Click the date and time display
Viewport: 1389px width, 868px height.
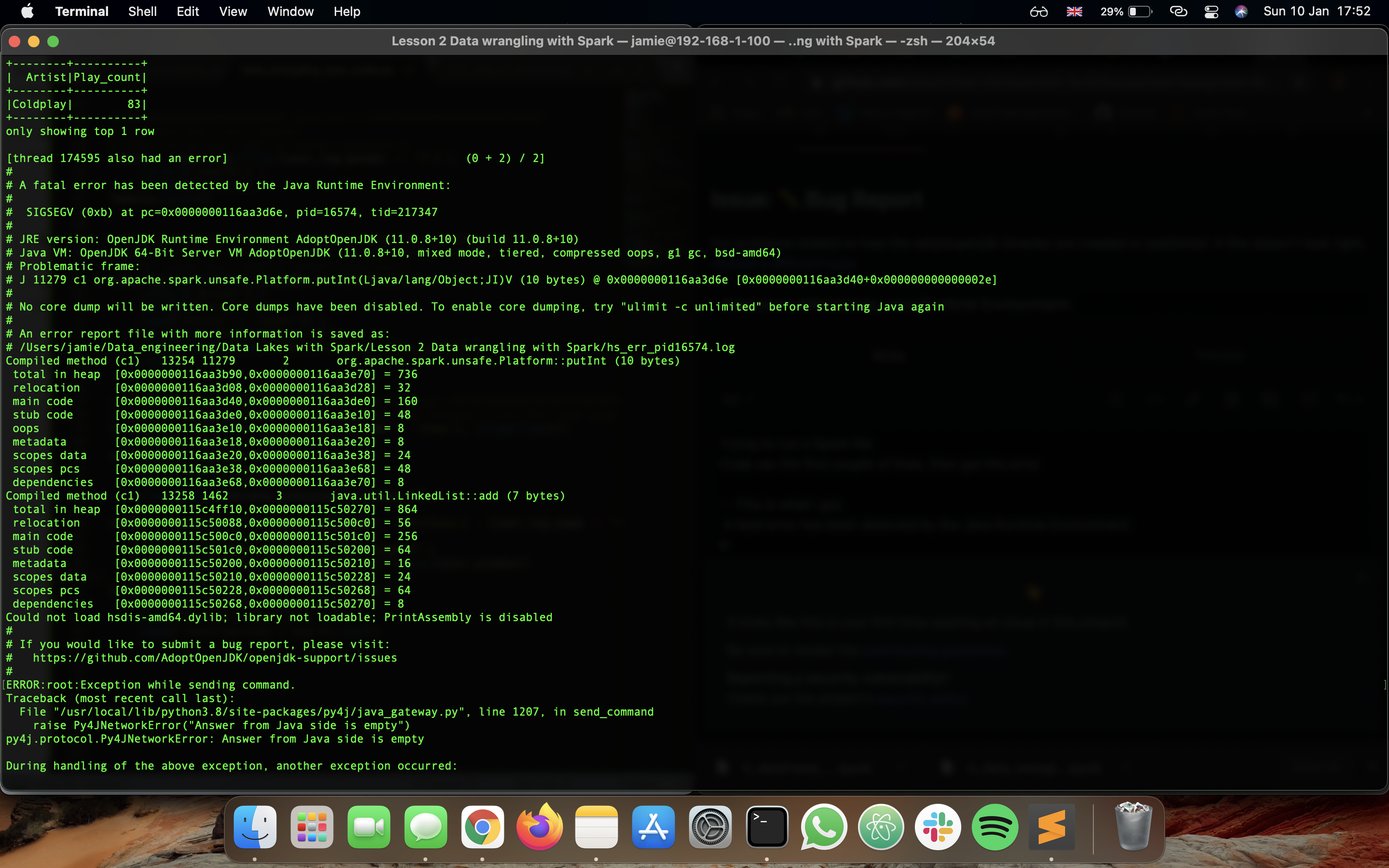click(x=1317, y=12)
